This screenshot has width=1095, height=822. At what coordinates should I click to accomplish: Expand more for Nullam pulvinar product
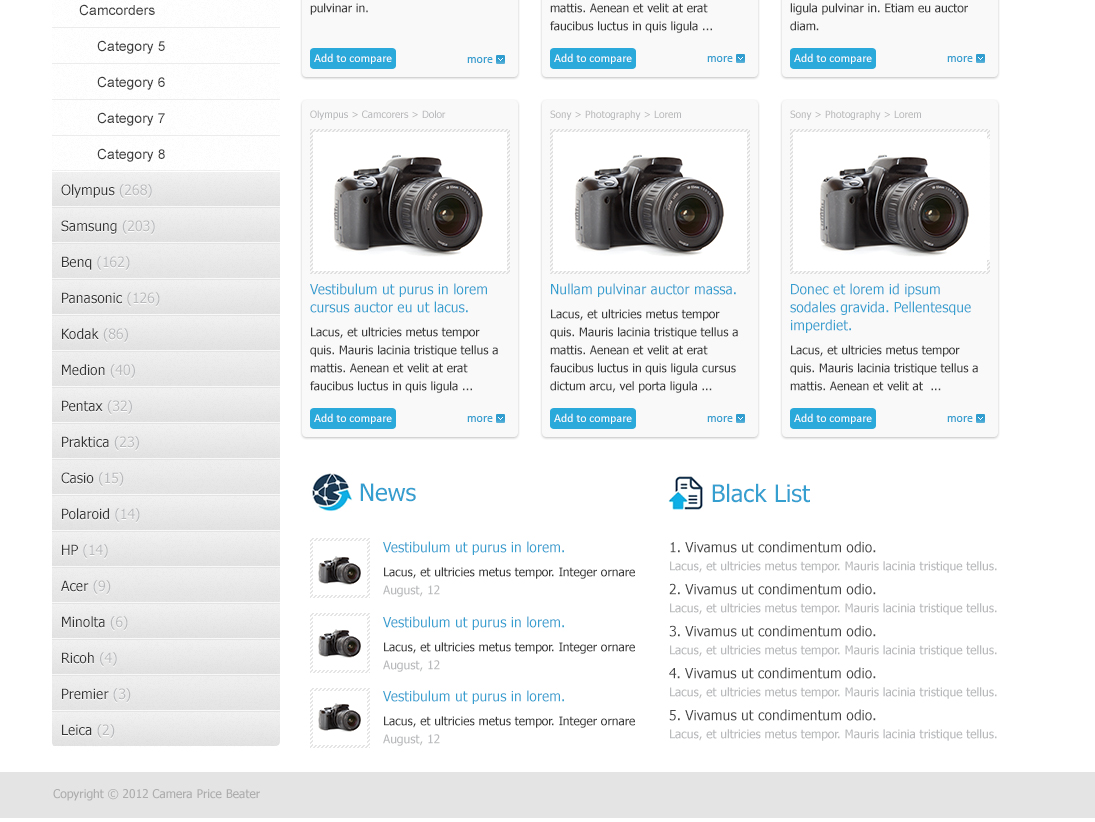pyautogui.click(x=725, y=419)
